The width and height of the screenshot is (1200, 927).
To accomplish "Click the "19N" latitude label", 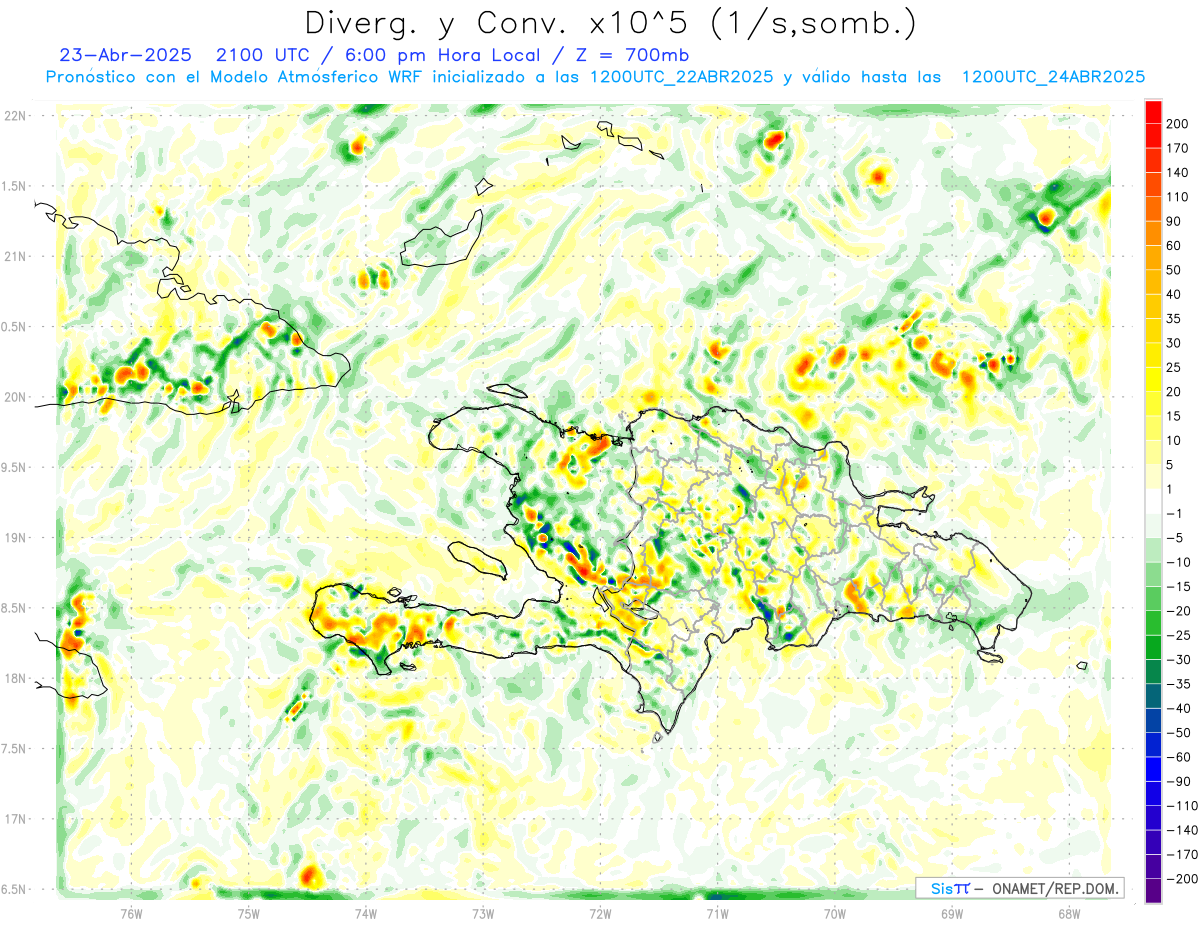I will pos(15,538).
